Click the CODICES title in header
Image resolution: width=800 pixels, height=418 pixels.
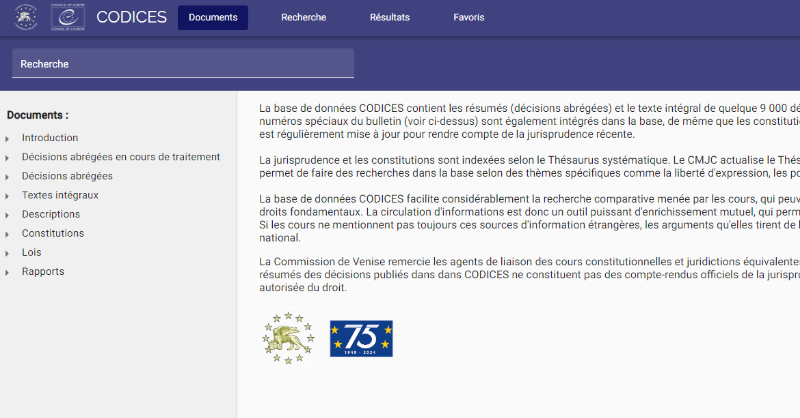[x=131, y=17]
